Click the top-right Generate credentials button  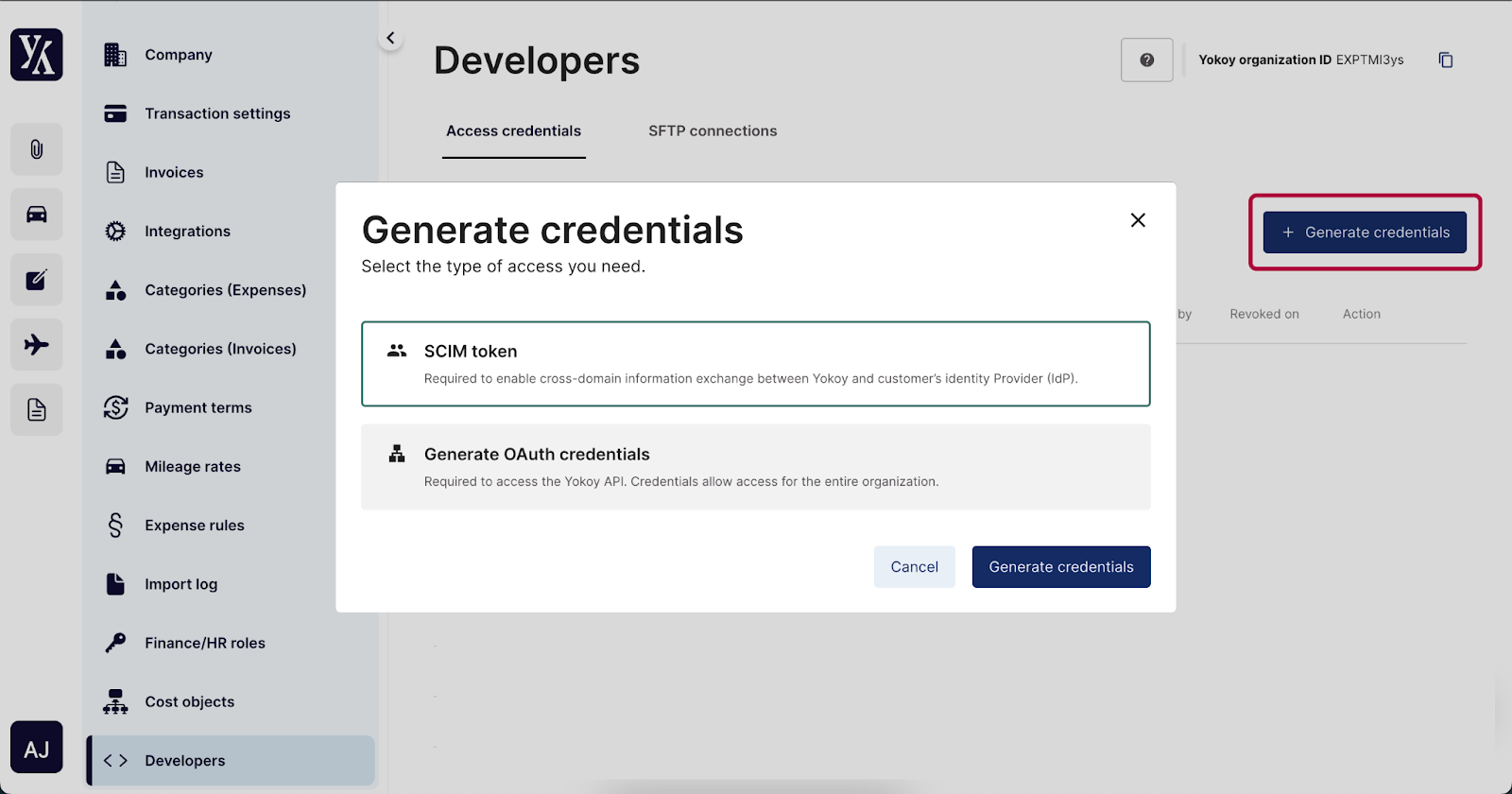(x=1365, y=233)
